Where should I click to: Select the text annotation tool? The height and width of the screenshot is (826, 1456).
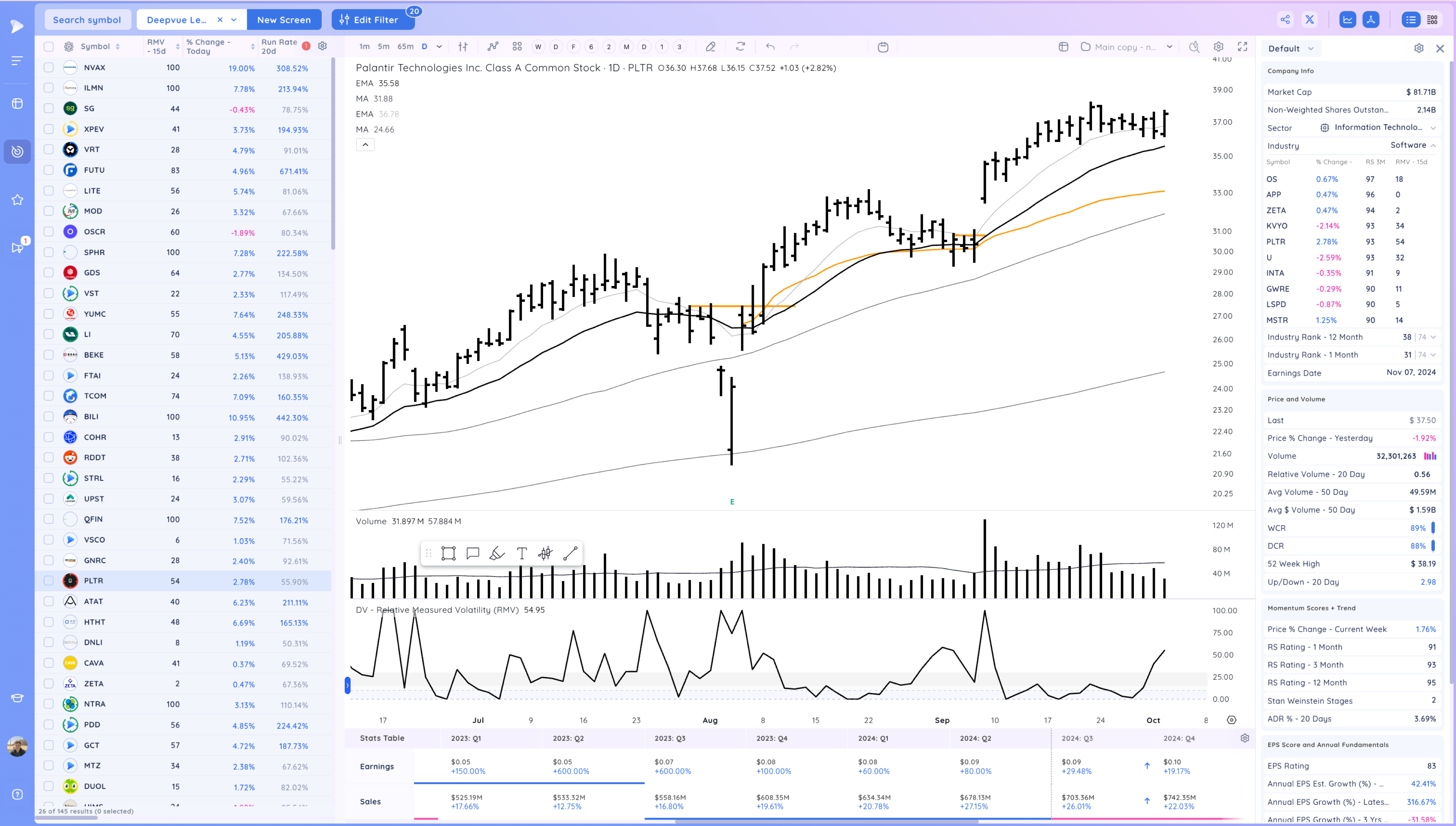point(522,553)
